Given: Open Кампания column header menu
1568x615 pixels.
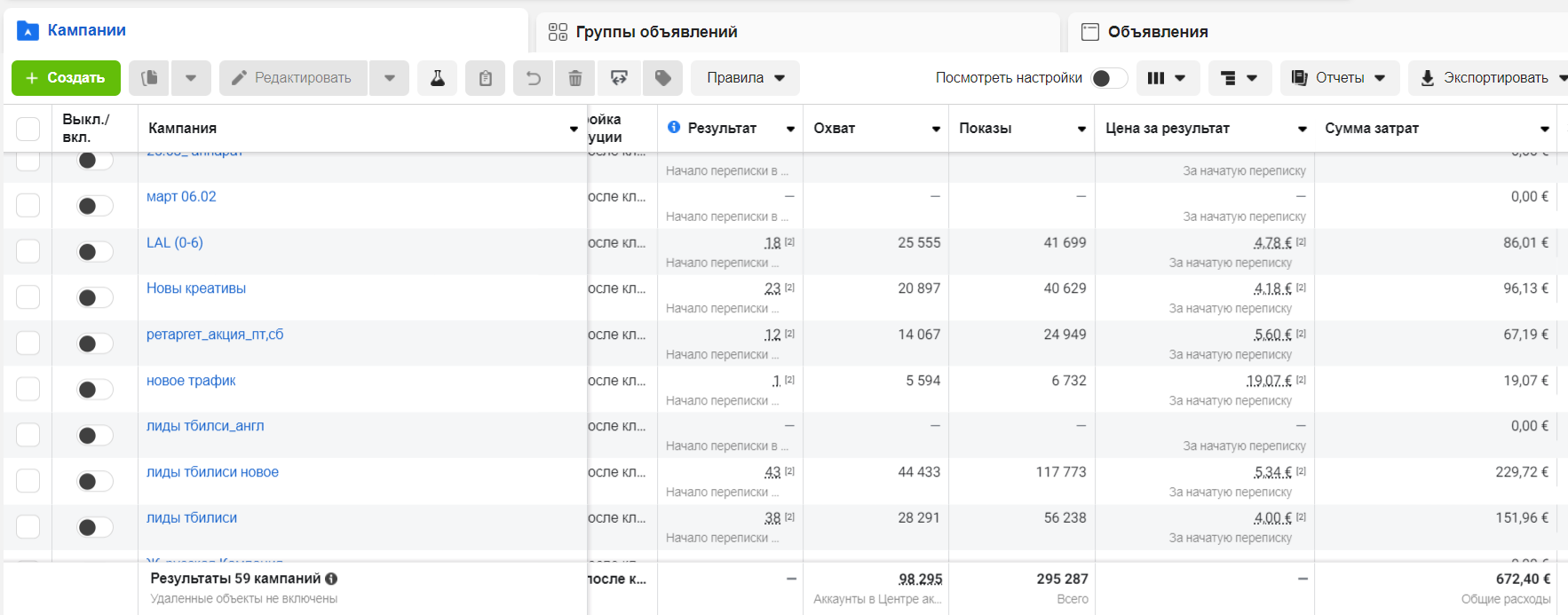Looking at the screenshot, I should point(574,129).
